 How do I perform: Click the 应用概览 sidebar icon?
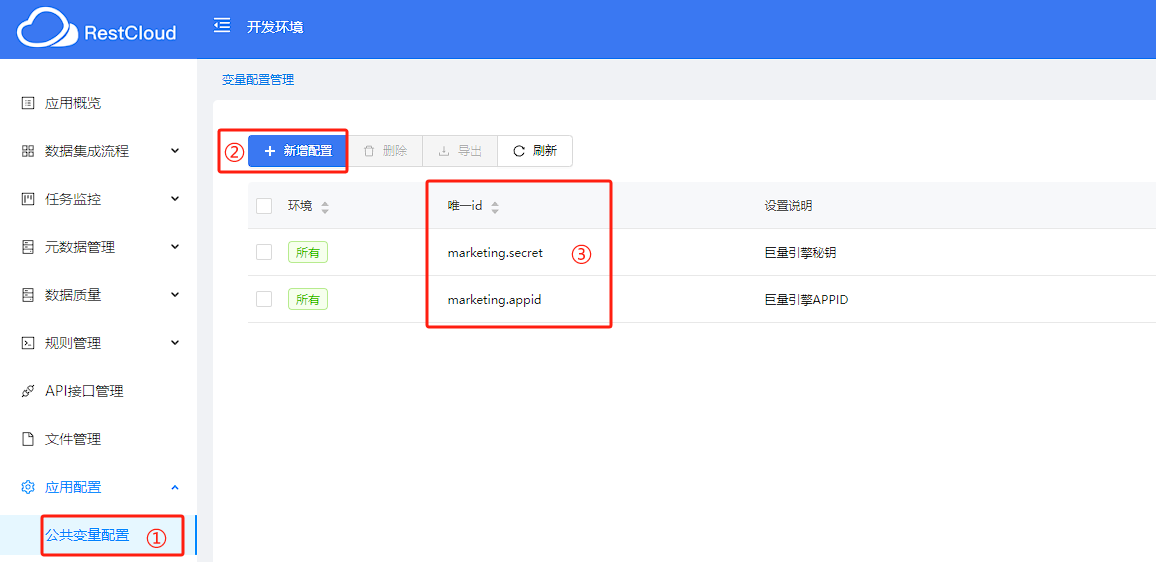click(28, 103)
